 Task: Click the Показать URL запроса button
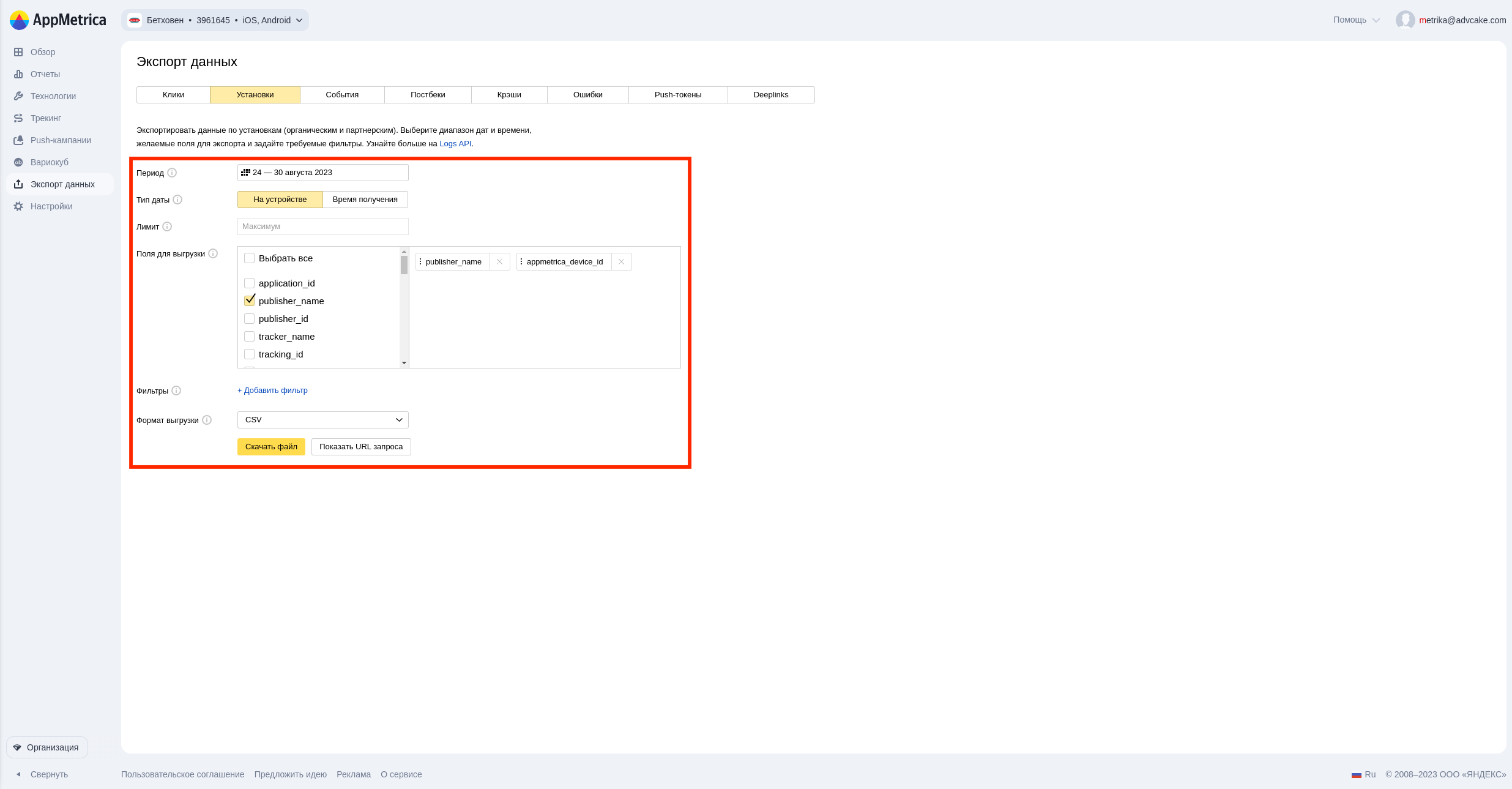click(x=361, y=447)
